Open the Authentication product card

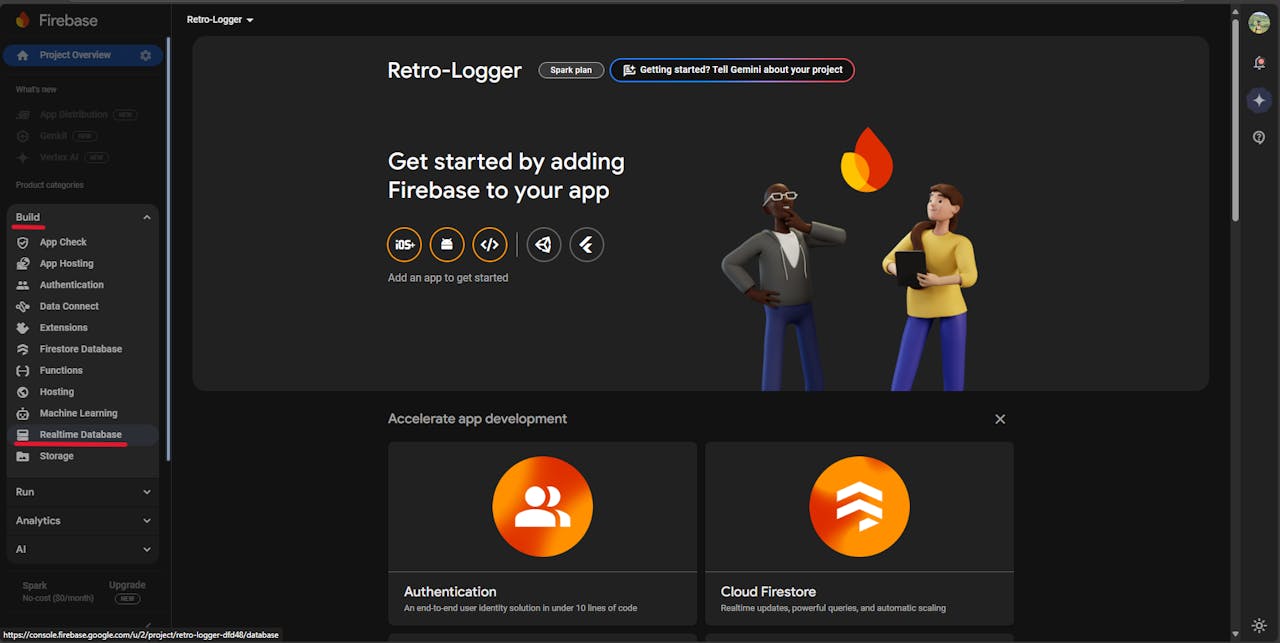[543, 534]
